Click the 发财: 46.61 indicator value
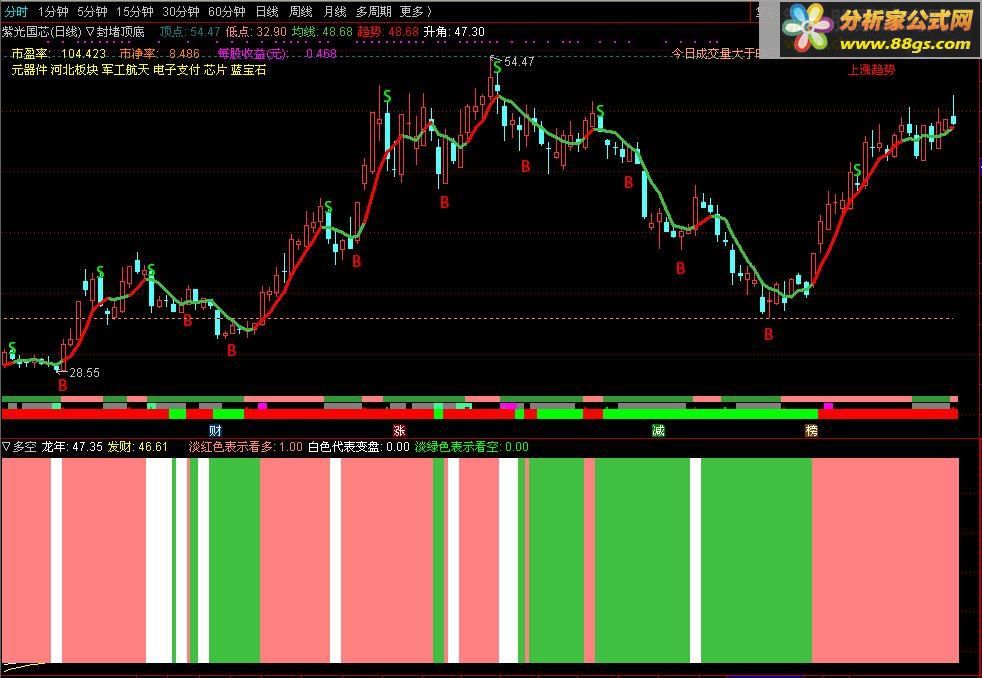 (x=137, y=447)
